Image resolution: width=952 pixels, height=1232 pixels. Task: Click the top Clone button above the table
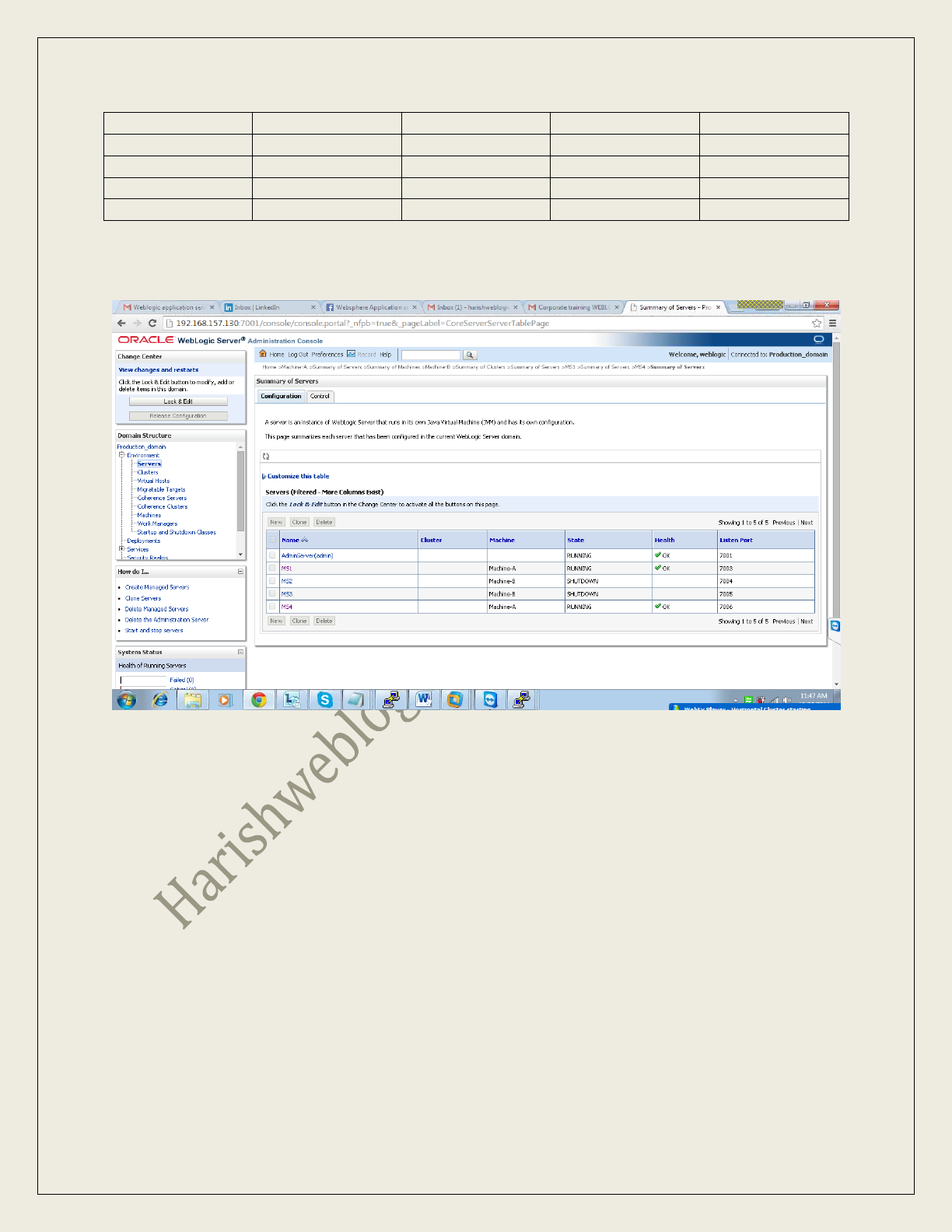click(x=299, y=522)
